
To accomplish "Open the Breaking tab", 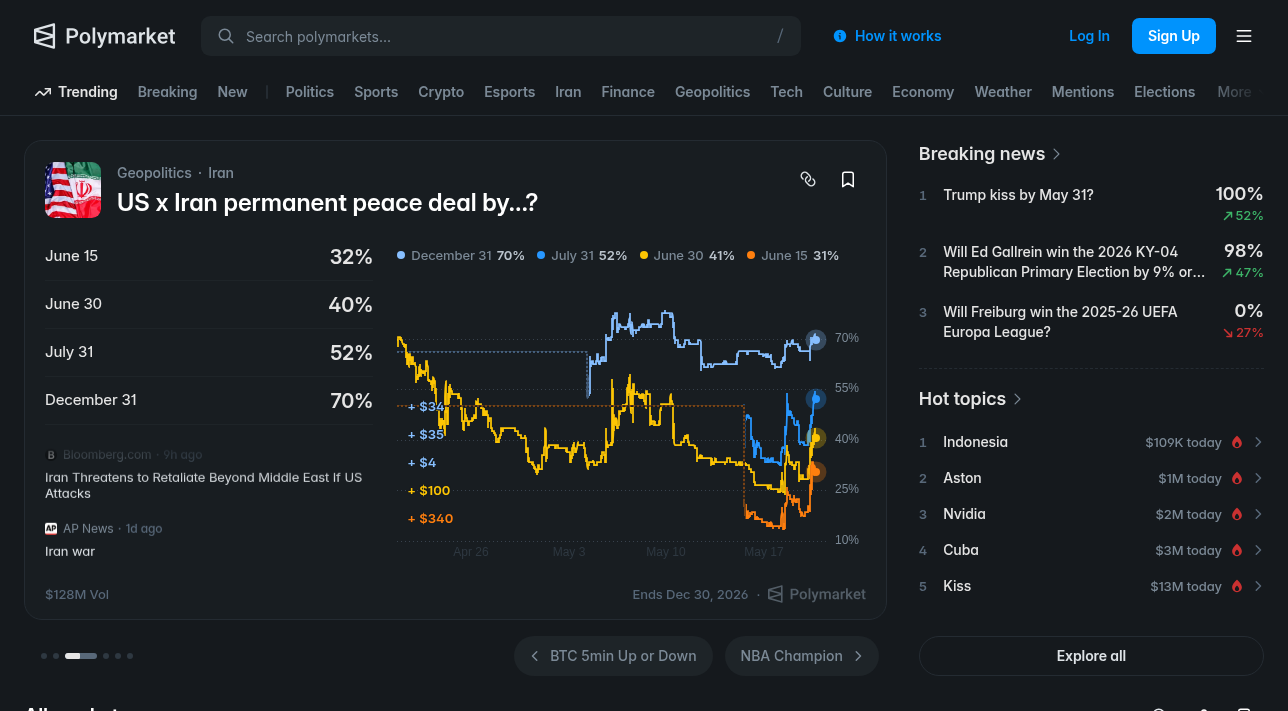I will tap(167, 92).
